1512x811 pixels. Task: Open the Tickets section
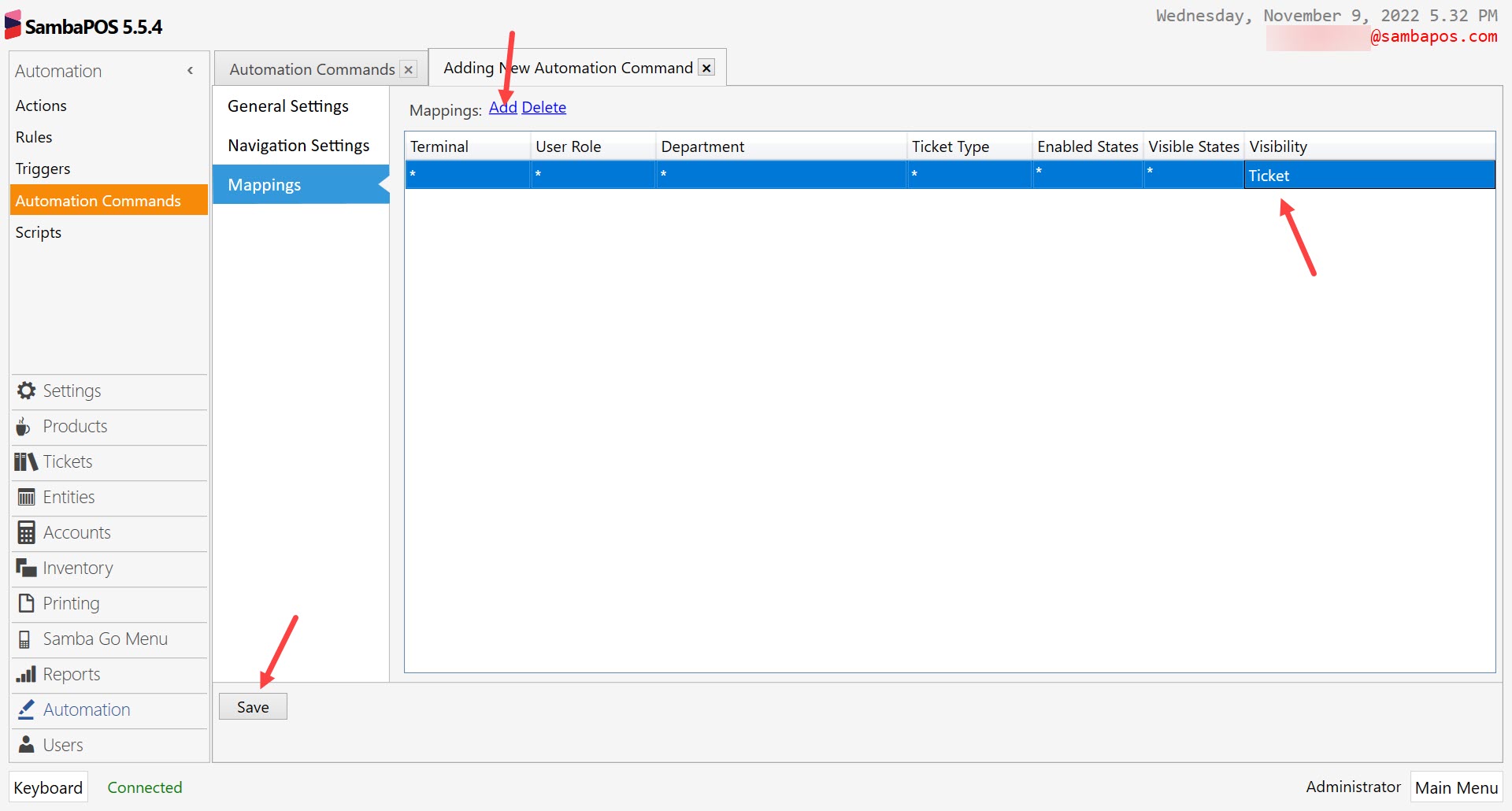point(67,461)
